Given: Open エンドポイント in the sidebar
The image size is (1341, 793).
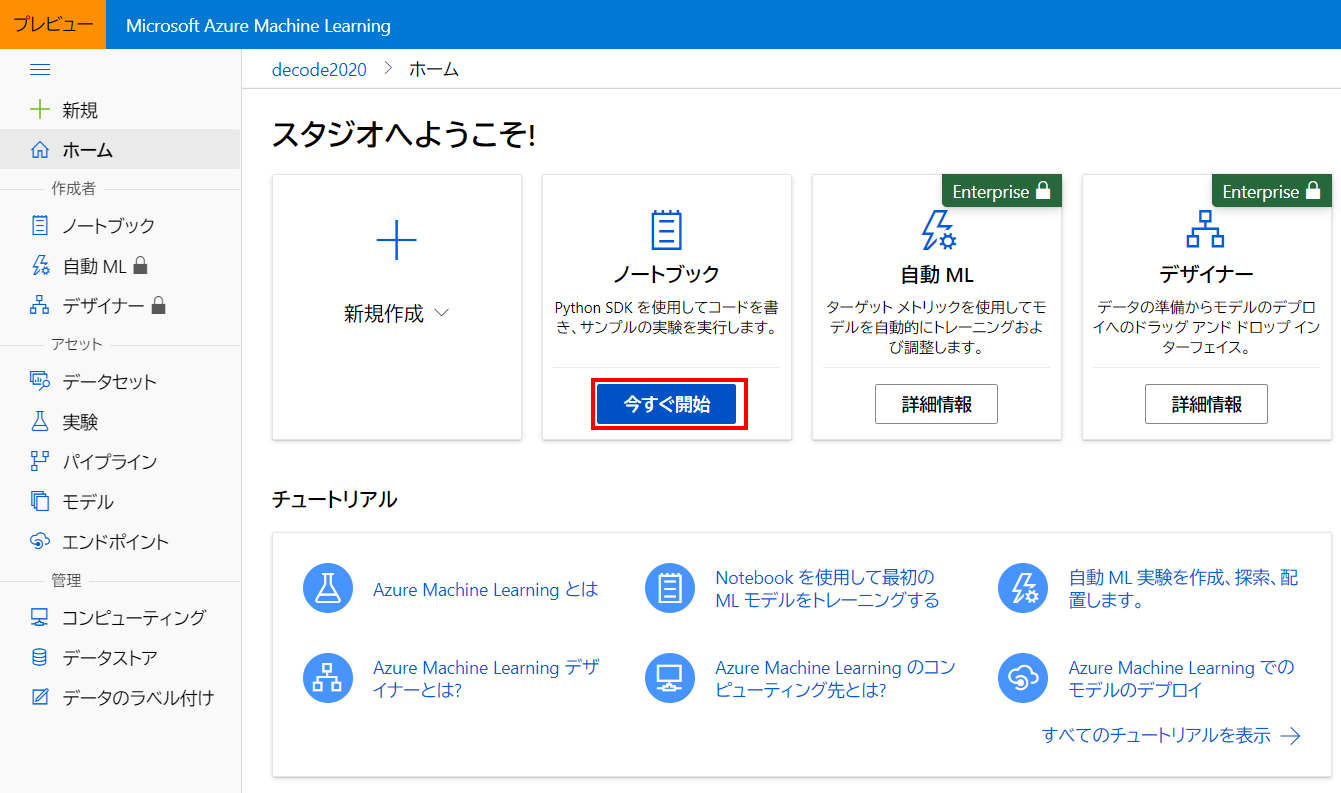Looking at the screenshot, I should pos(120,541).
